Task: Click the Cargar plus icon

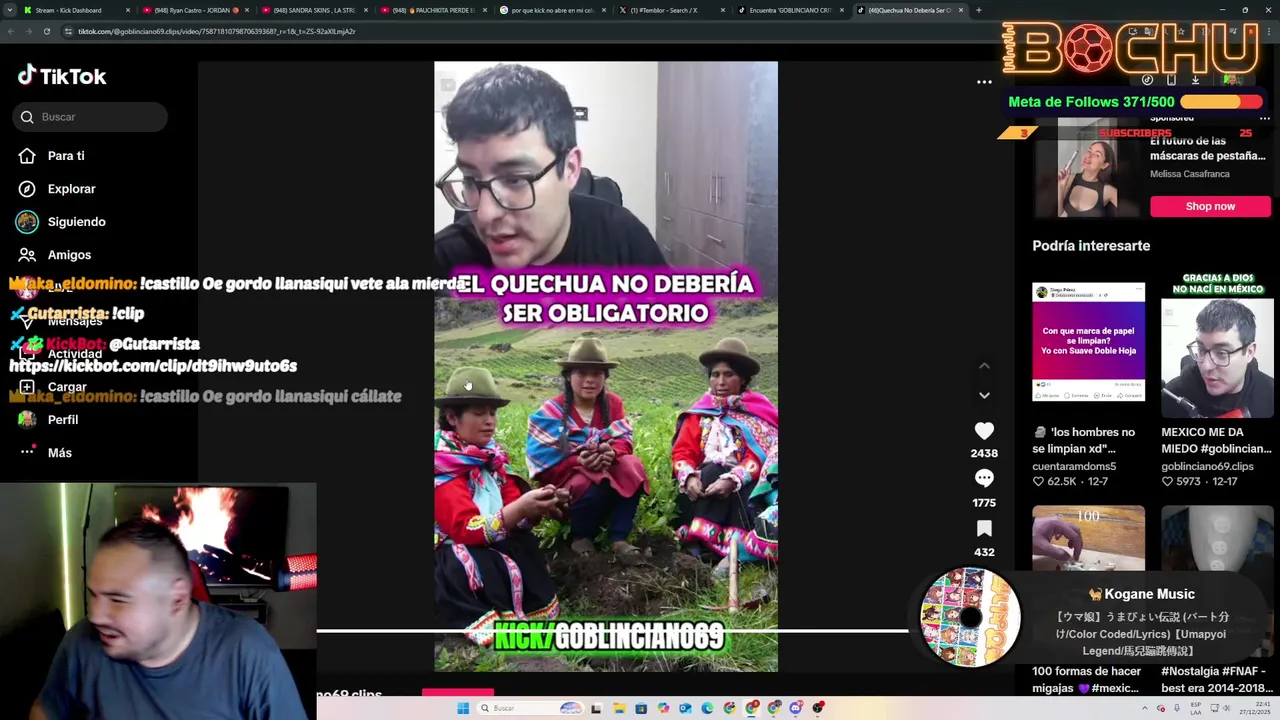Action: (27, 387)
